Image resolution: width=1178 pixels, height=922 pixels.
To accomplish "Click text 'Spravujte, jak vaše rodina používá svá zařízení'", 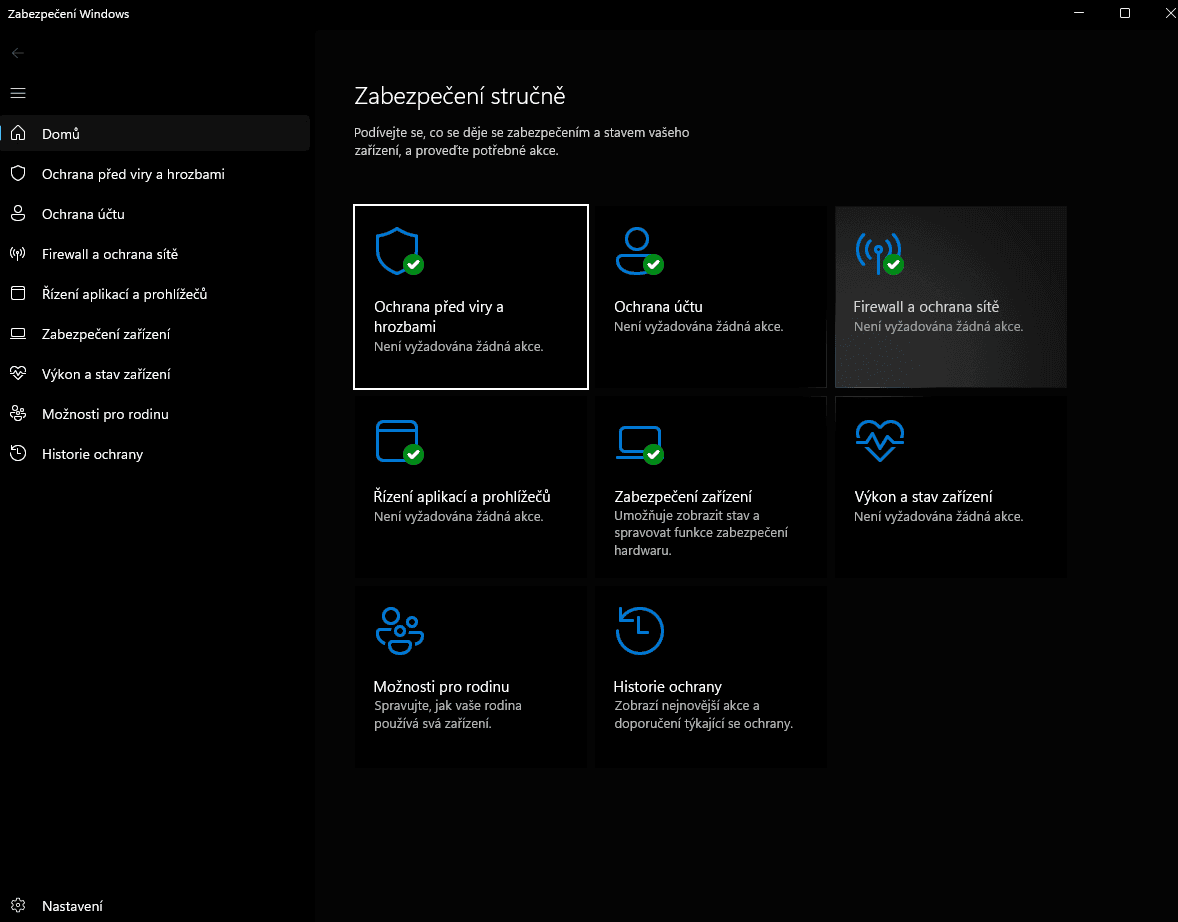I will click(x=448, y=714).
